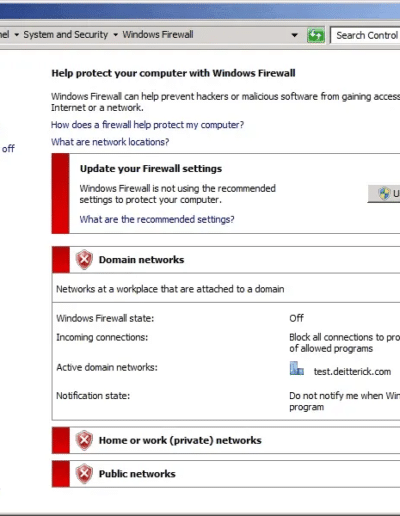Screen dimensions: 400x516
Task: Click the shield icon on recommended settings button
Action: click(x=384, y=193)
